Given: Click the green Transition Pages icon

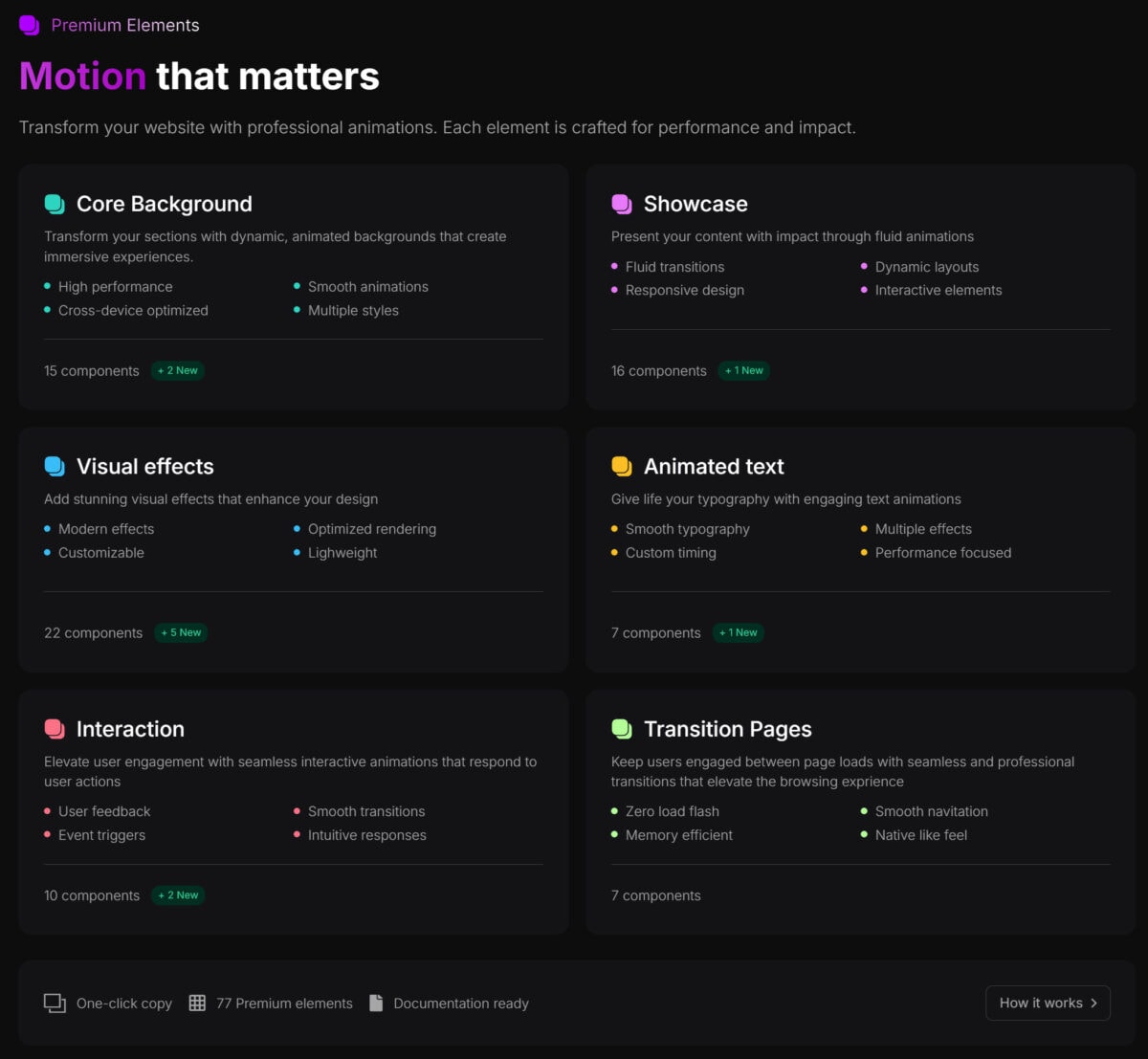Looking at the screenshot, I should click(x=622, y=729).
